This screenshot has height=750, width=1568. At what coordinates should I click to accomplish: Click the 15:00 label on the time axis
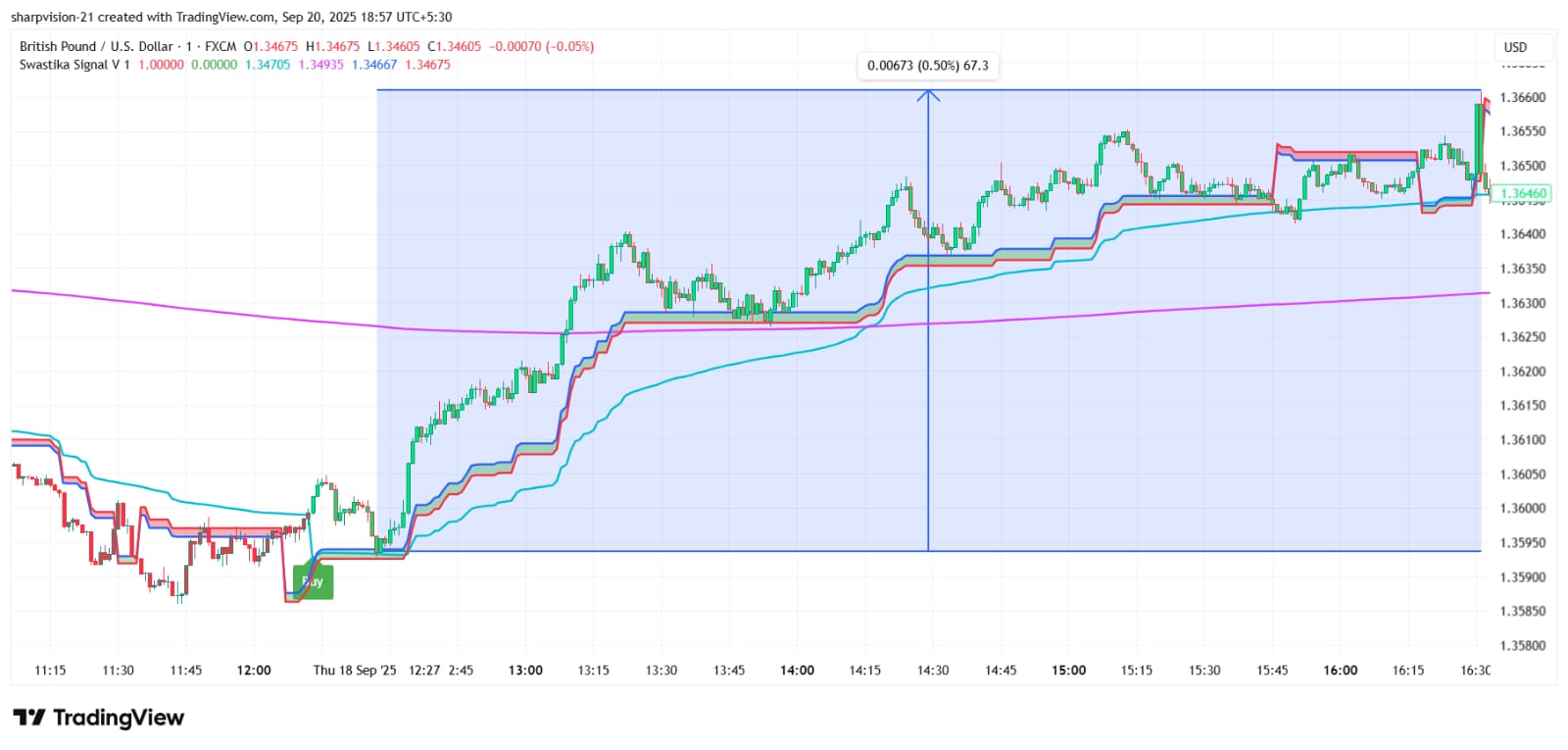click(x=1068, y=671)
